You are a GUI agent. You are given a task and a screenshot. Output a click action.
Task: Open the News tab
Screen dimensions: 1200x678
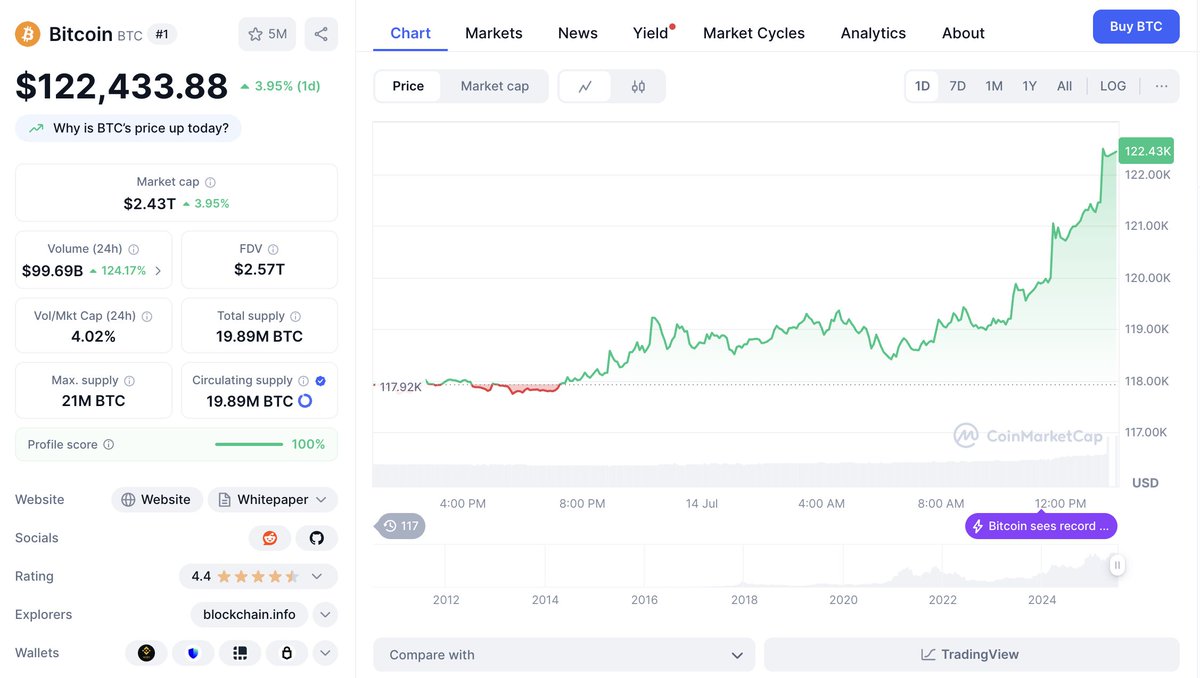[x=578, y=33]
